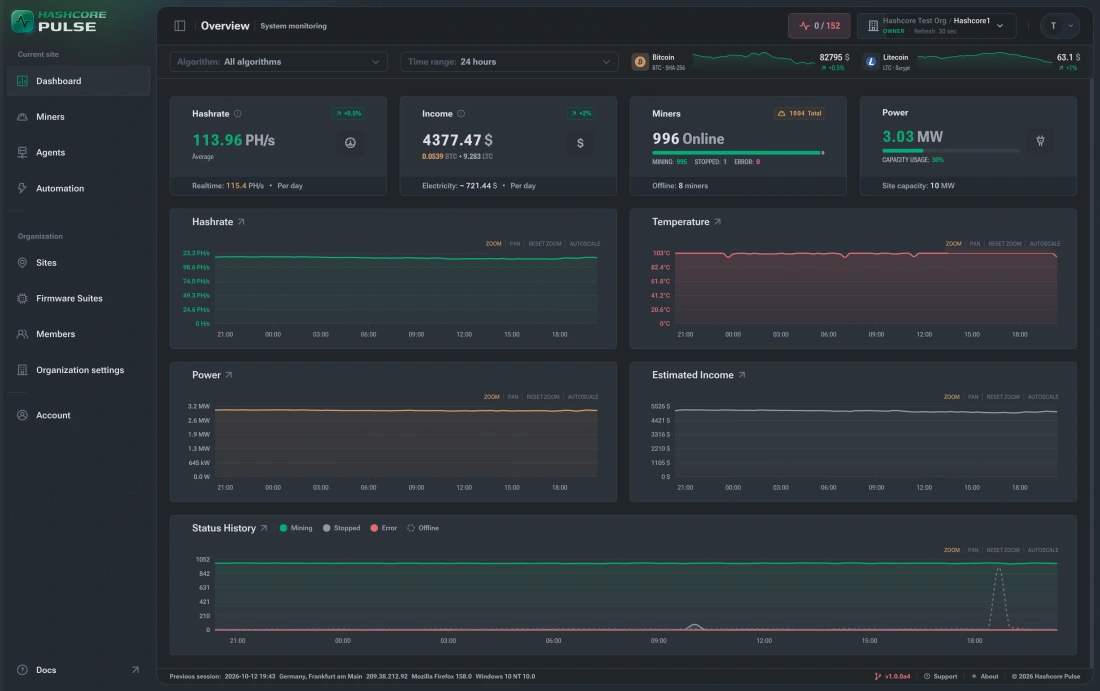Click the Hashcore Pulse logo
Screen dimensions: 1100x691
60,22
